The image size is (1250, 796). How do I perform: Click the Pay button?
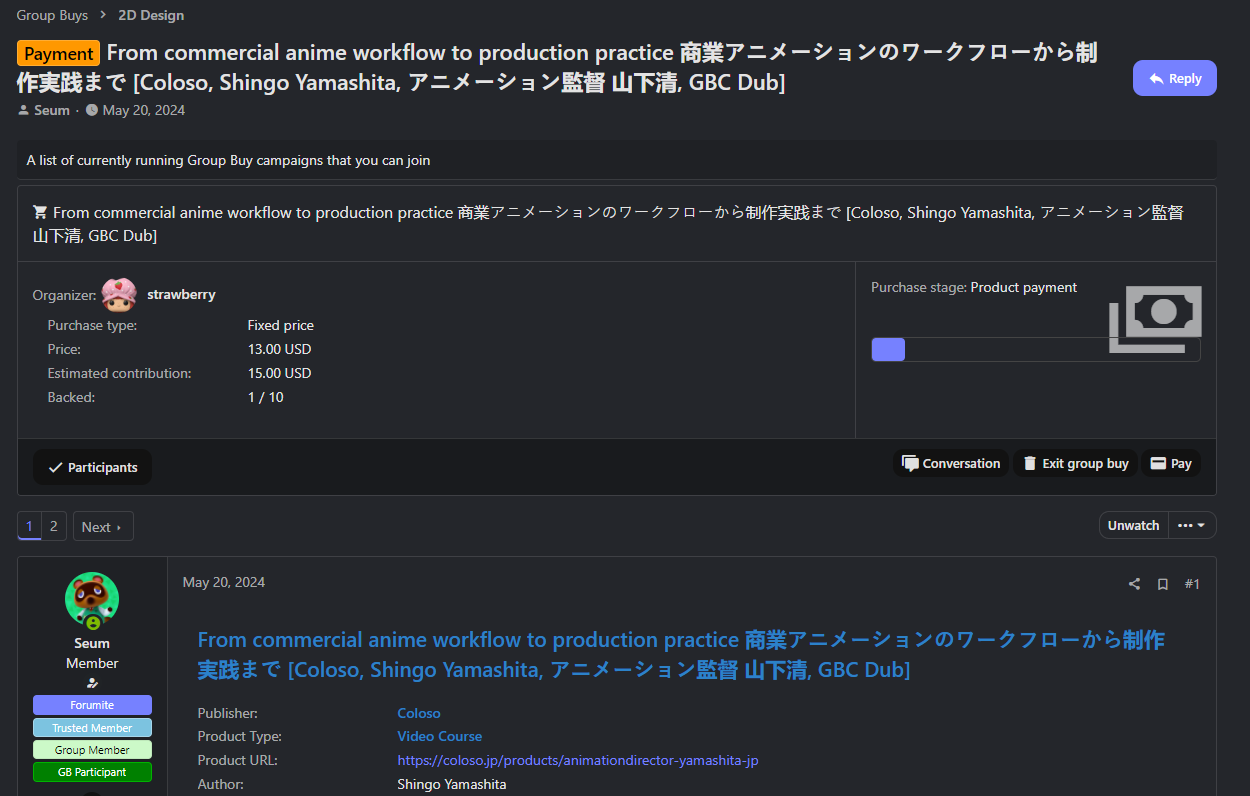(1171, 464)
